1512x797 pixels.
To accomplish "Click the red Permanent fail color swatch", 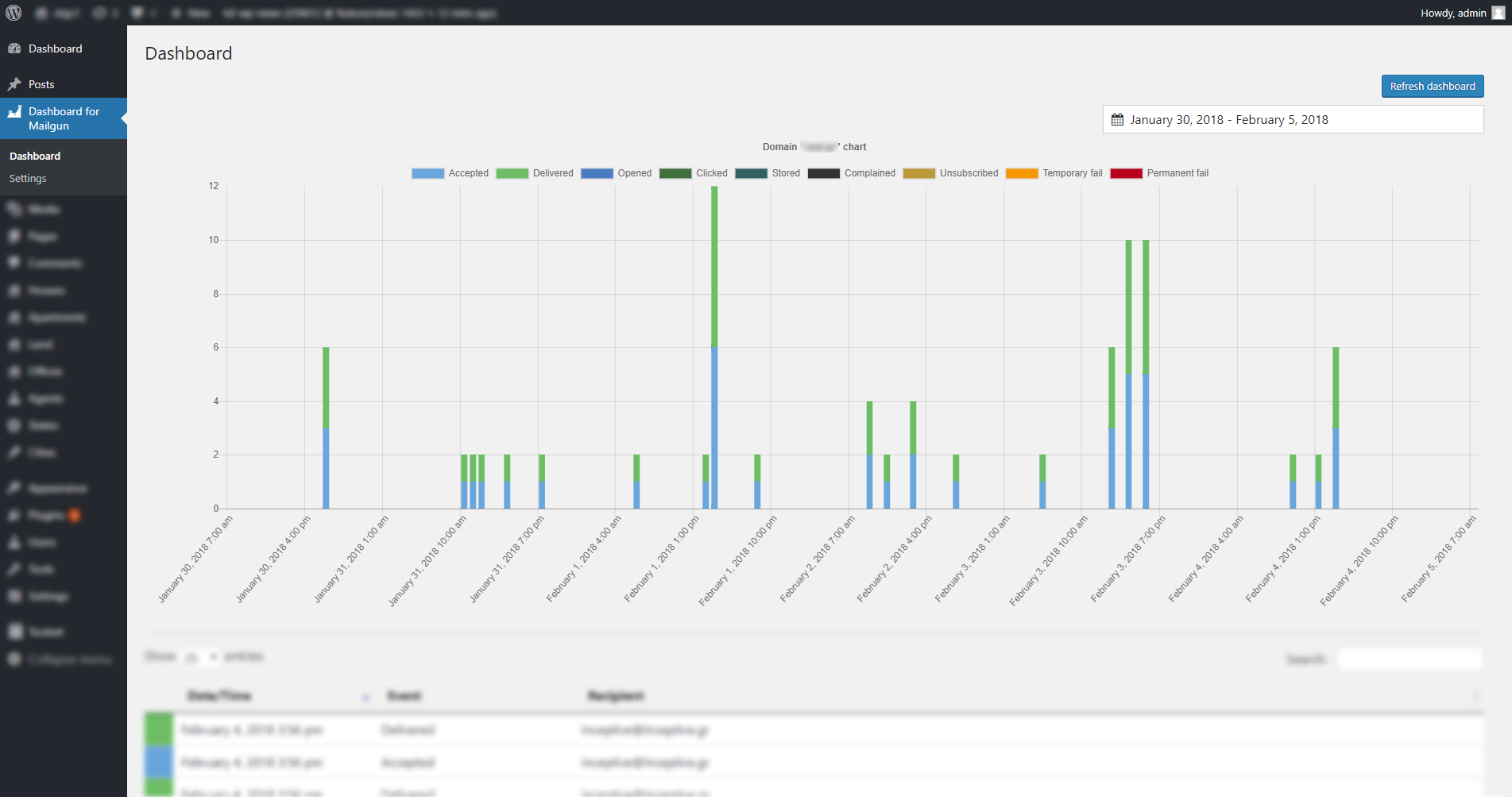I will (1126, 173).
